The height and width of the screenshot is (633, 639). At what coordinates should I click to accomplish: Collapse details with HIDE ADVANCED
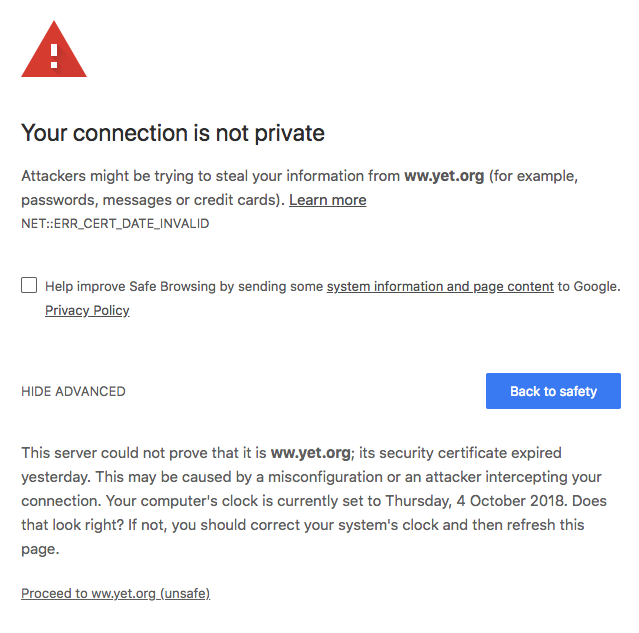coord(73,391)
